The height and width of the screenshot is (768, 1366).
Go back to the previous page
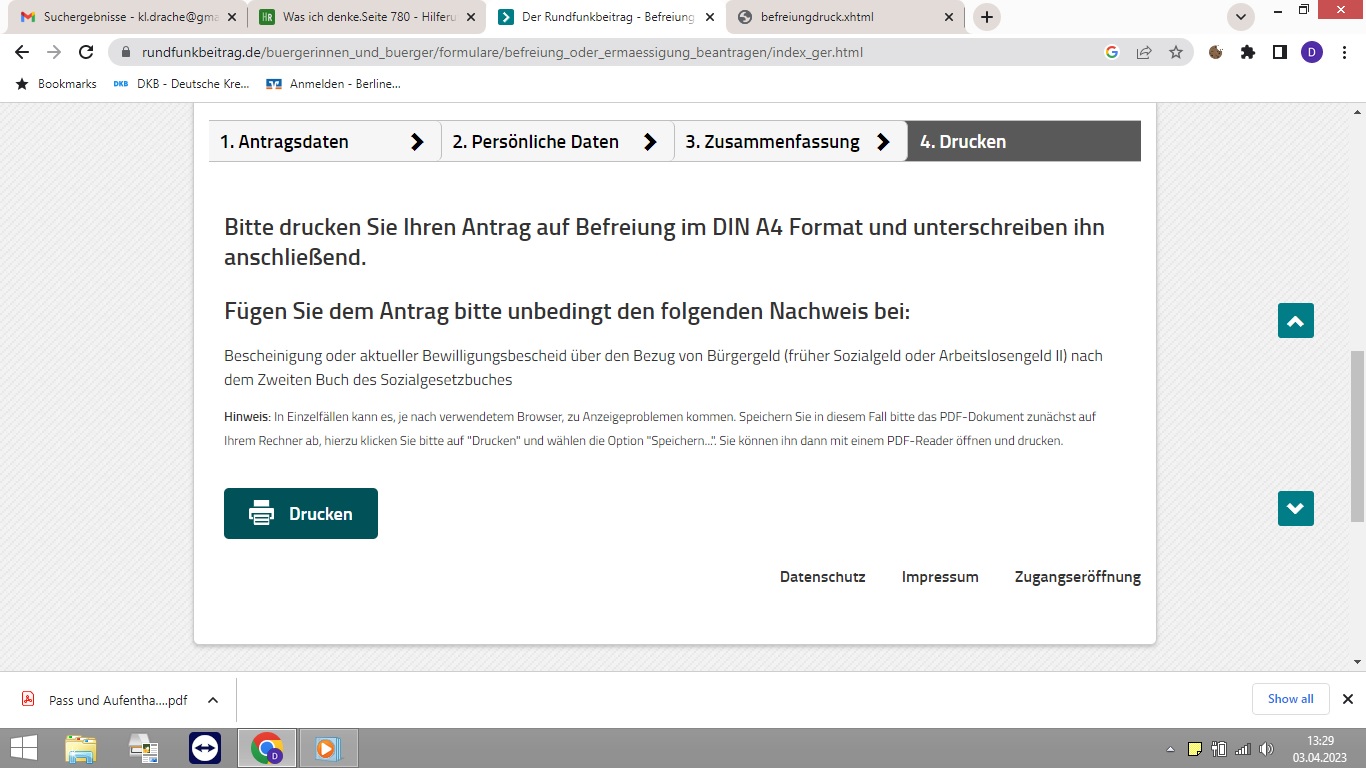tap(22, 52)
